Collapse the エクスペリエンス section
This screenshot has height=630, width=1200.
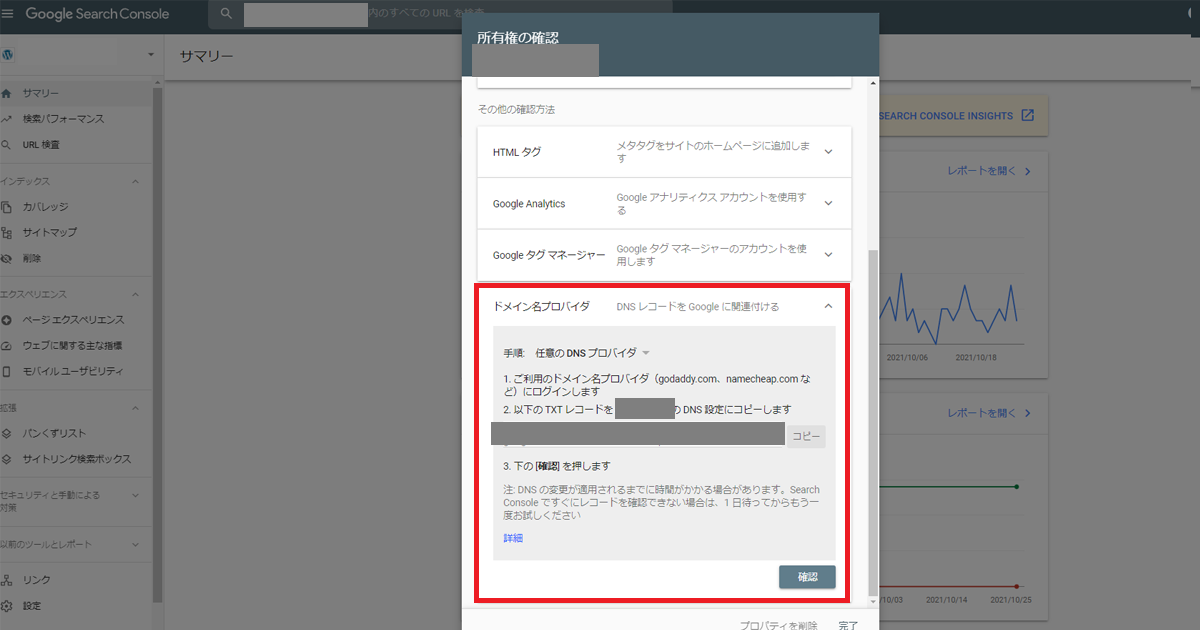[135, 295]
